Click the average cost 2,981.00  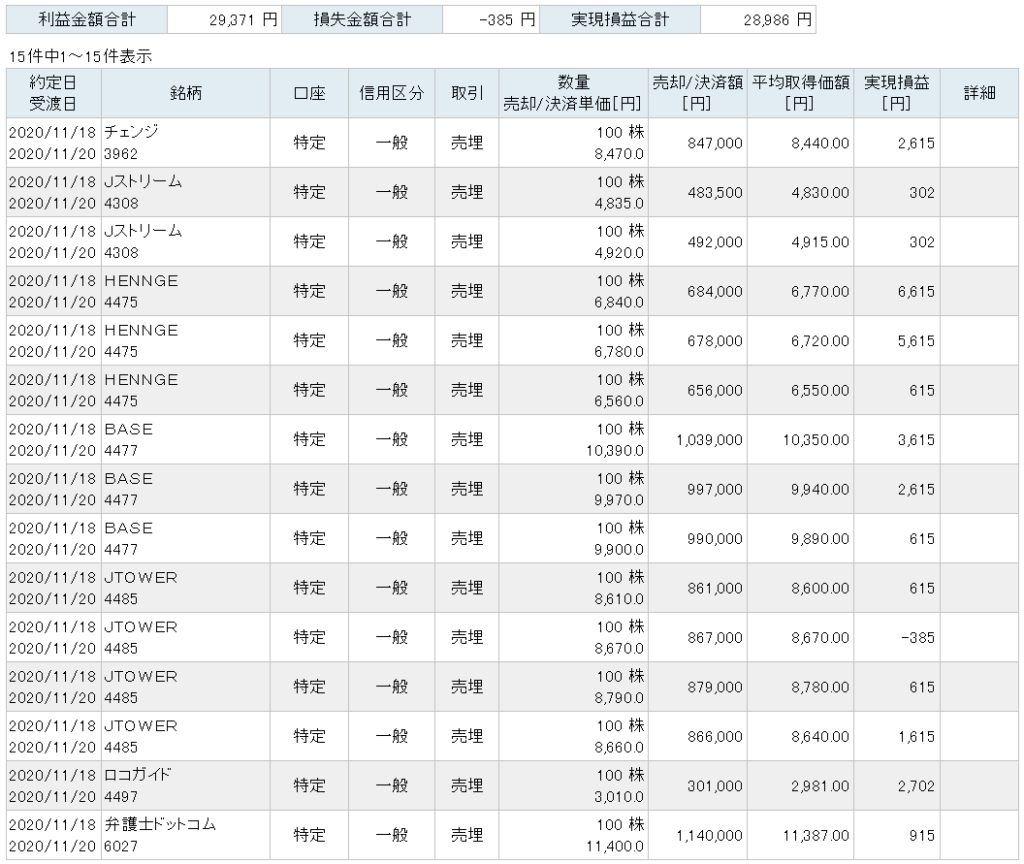tap(820, 786)
